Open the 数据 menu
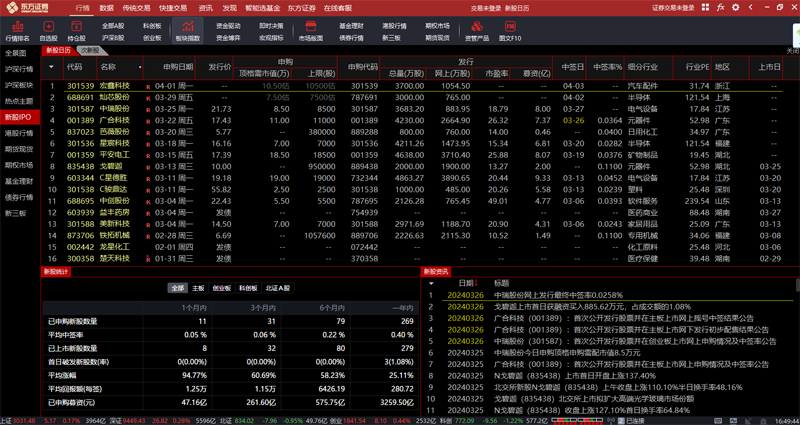800x425 pixels. click(107, 8)
